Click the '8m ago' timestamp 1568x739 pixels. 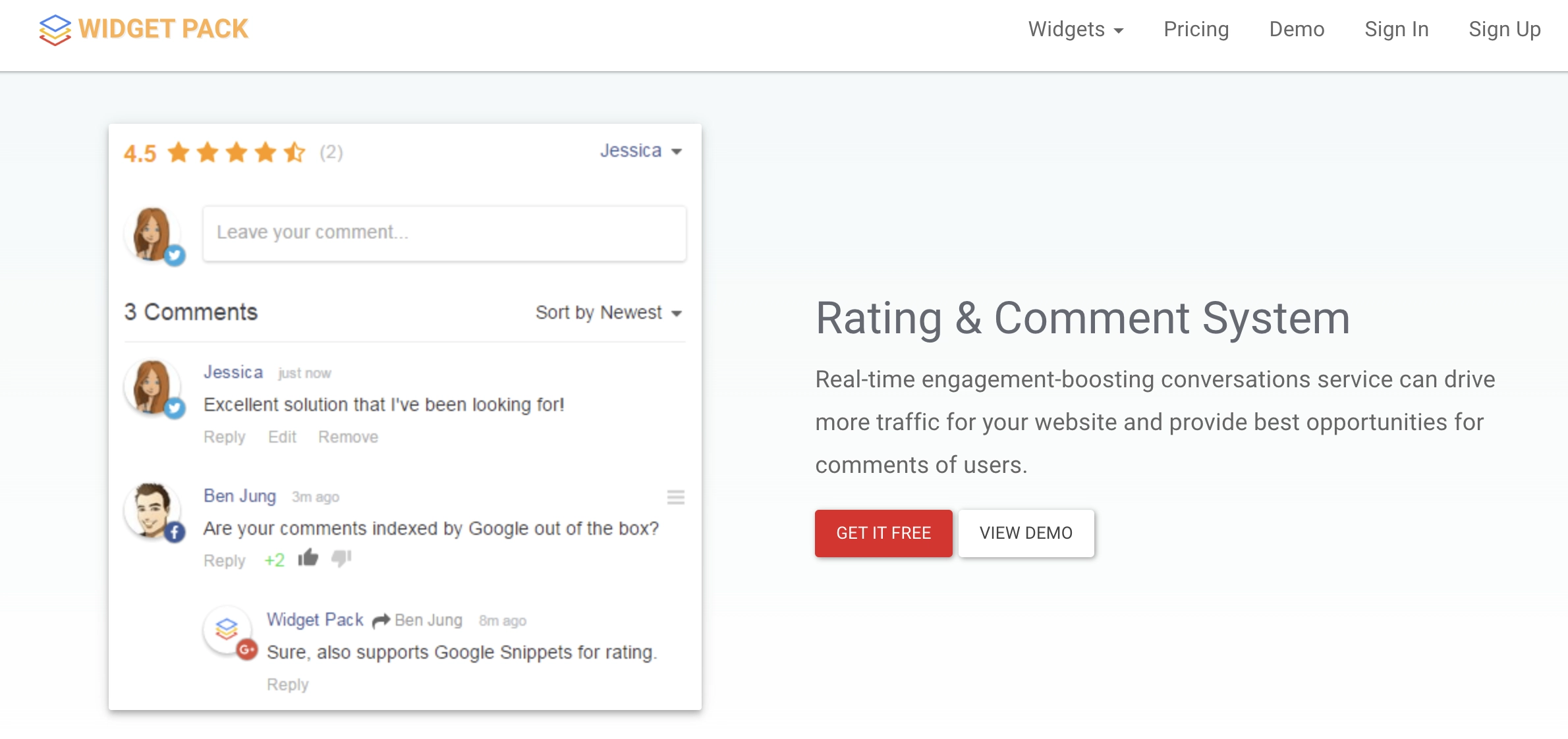pyautogui.click(x=502, y=621)
